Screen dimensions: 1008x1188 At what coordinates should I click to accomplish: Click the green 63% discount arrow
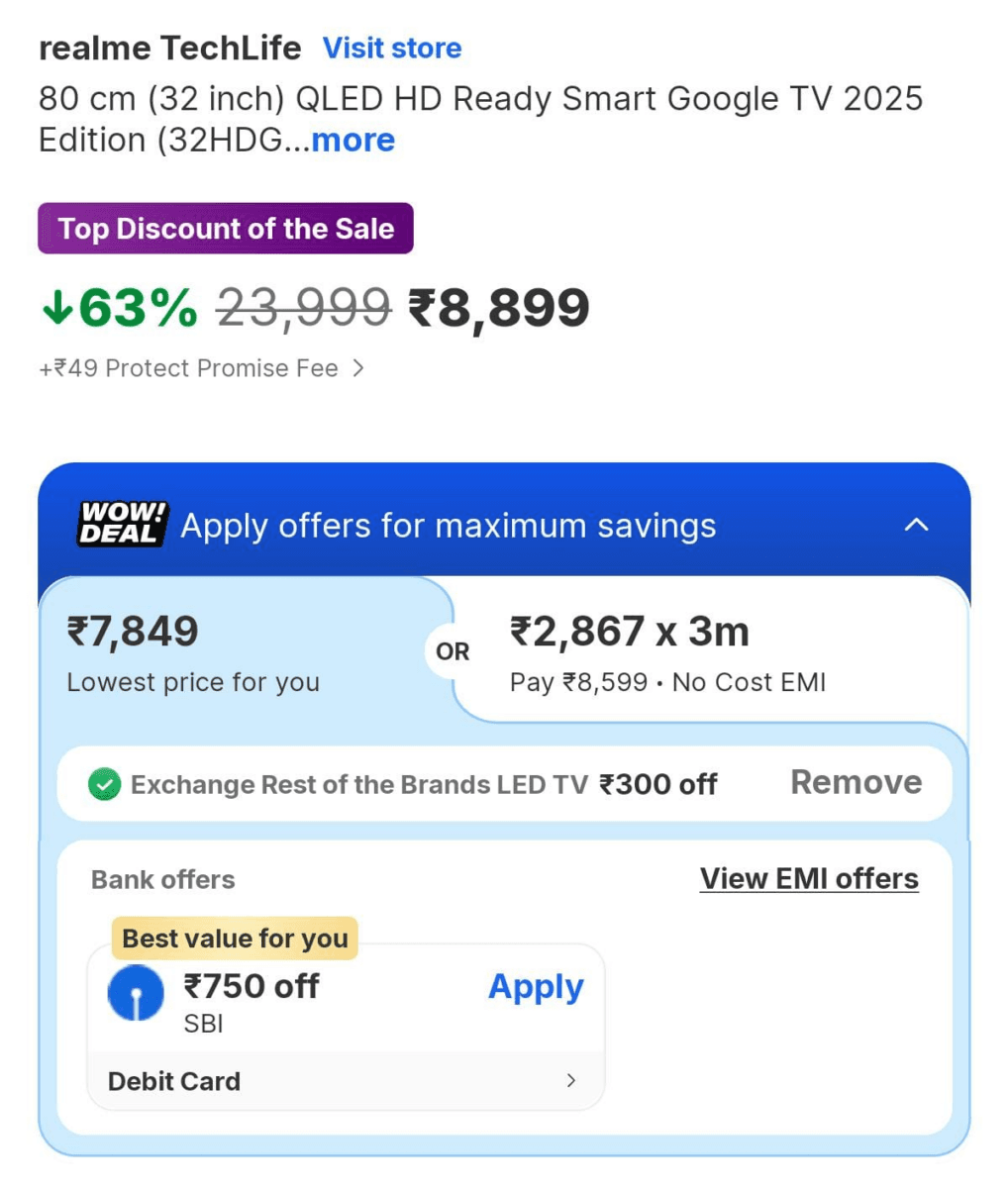point(57,308)
